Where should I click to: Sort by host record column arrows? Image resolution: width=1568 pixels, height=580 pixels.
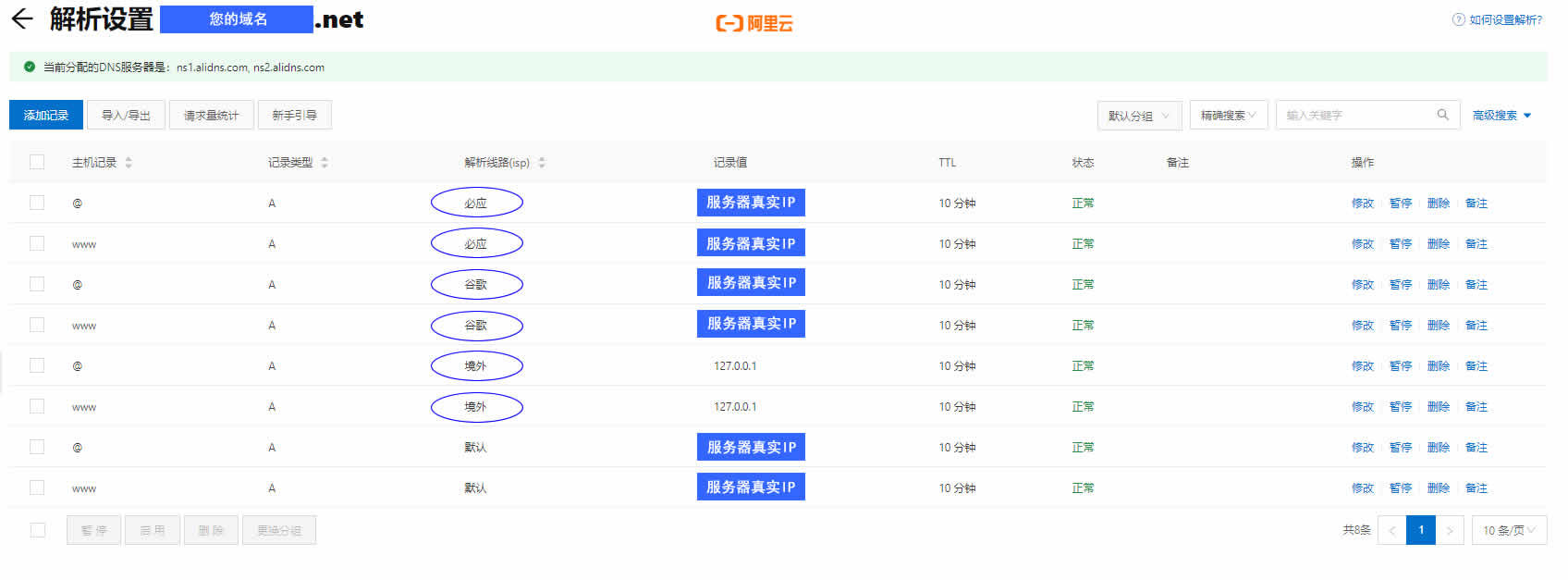coord(129,163)
